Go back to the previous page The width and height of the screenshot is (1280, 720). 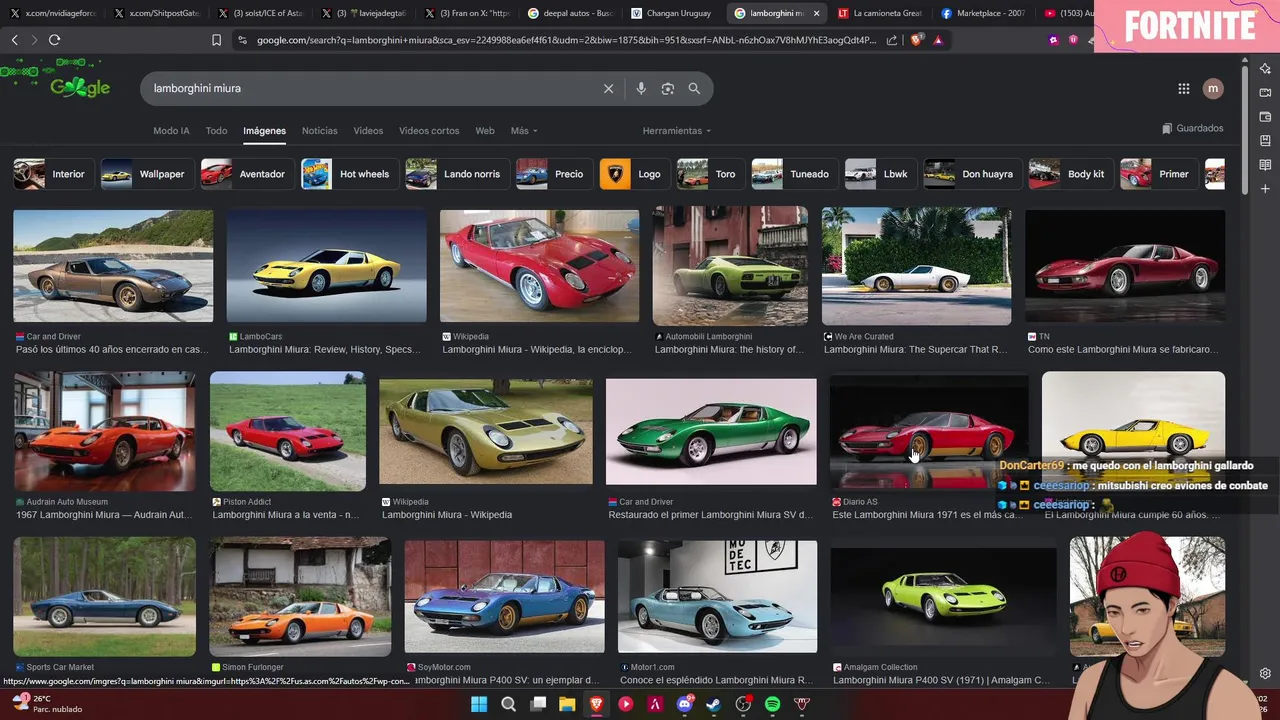coord(14,40)
